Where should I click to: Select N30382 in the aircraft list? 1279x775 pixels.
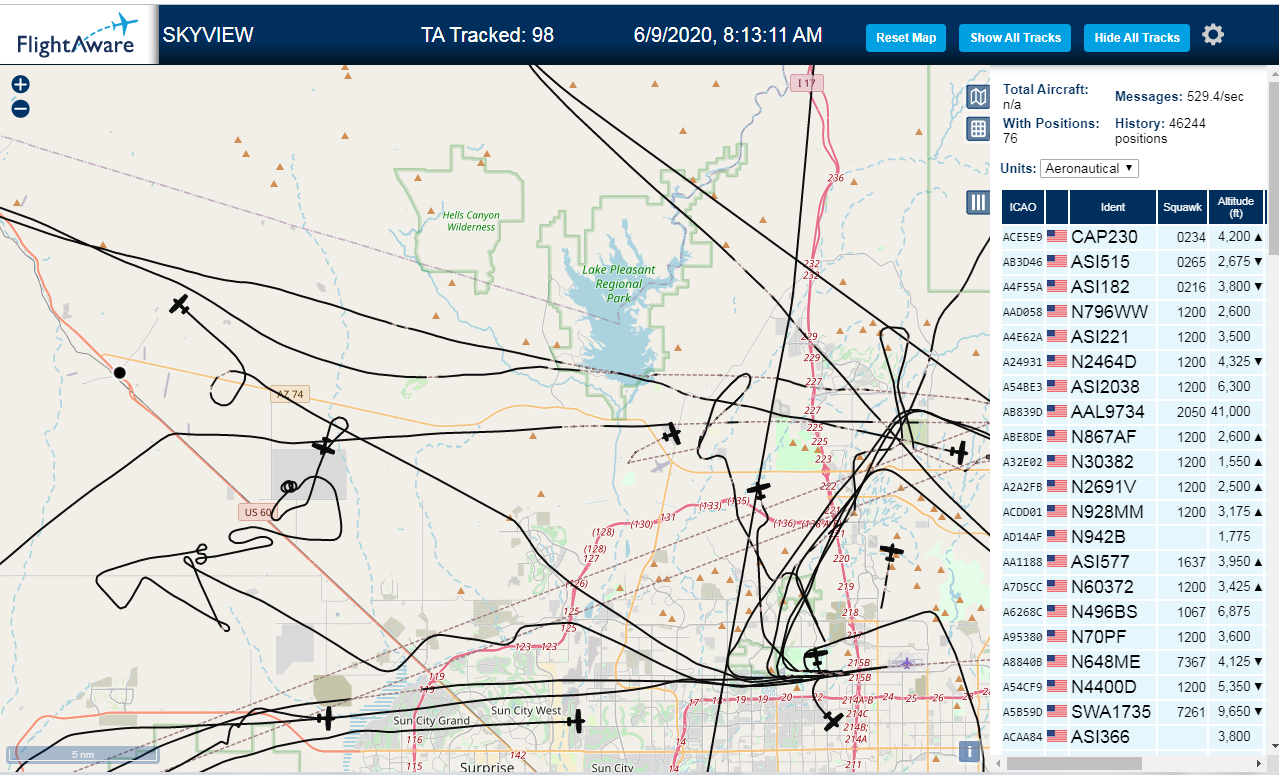click(x=1102, y=462)
